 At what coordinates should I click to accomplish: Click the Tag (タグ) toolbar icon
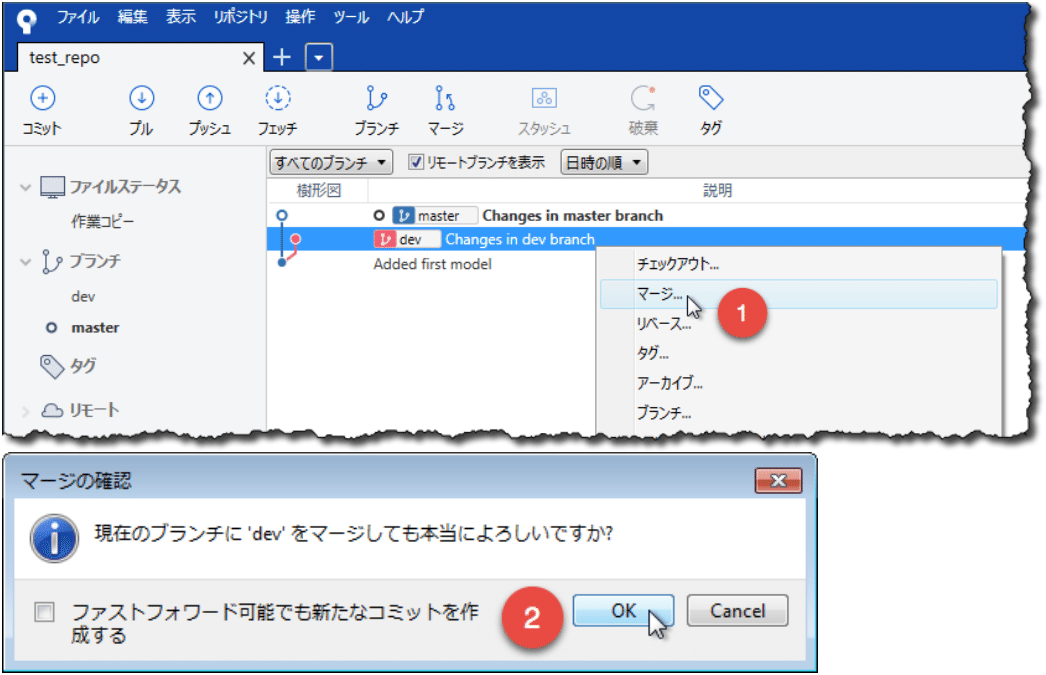point(710,98)
